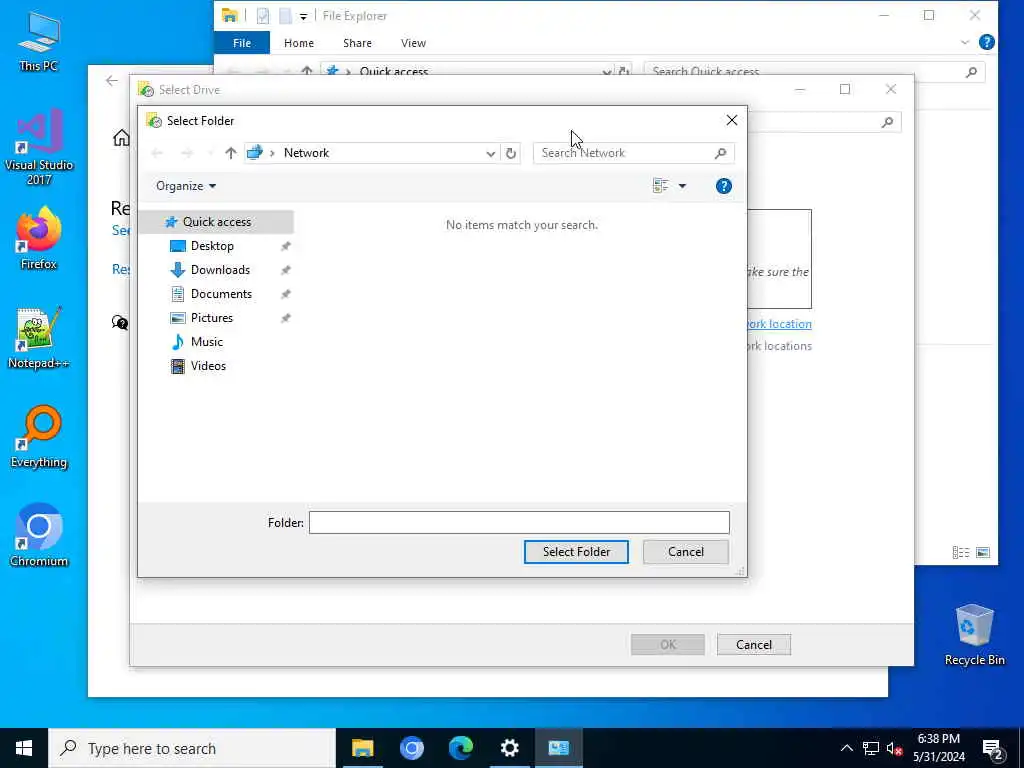Click the Network breadcrumb in the address bar

coord(306,153)
